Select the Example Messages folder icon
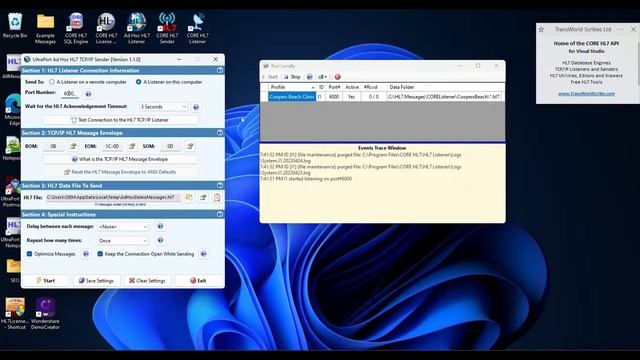640x360 pixels. [45, 28]
